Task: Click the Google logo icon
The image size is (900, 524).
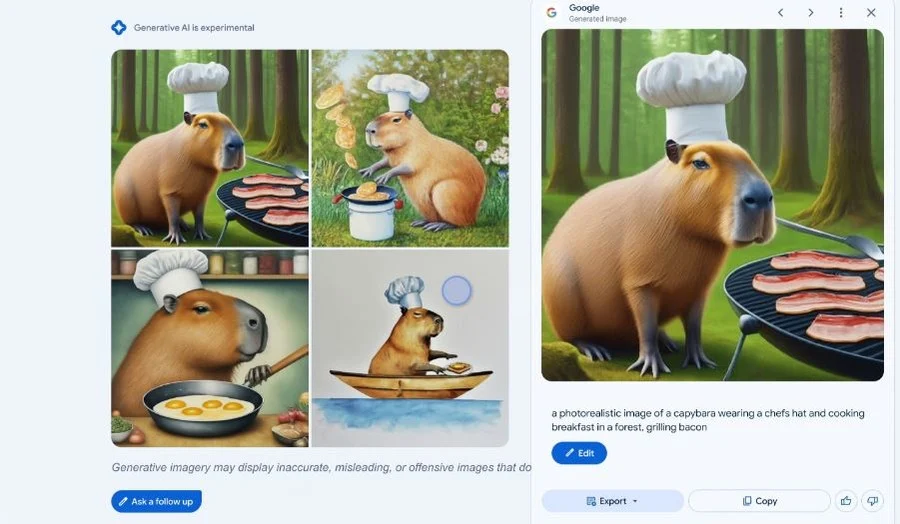Action: pyautogui.click(x=552, y=13)
